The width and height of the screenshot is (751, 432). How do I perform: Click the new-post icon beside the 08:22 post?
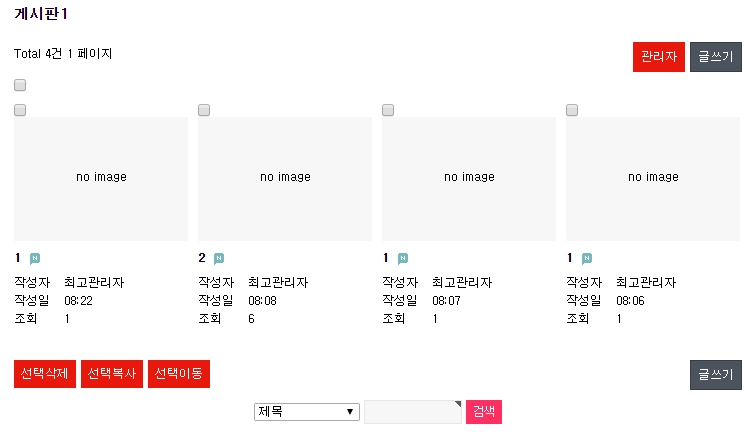[35, 259]
